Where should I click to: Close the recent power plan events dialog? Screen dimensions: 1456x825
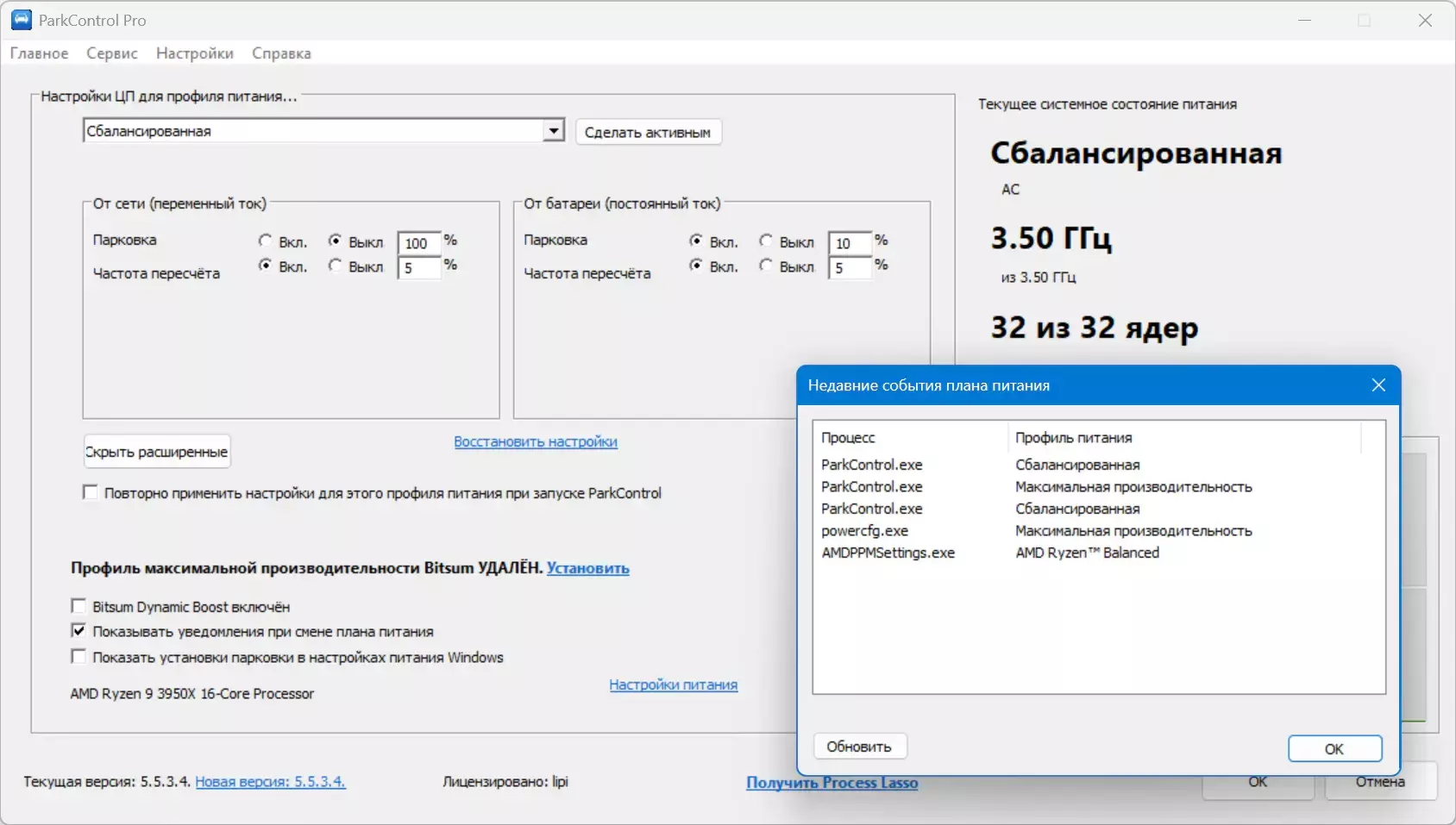click(x=1378, y=385)
